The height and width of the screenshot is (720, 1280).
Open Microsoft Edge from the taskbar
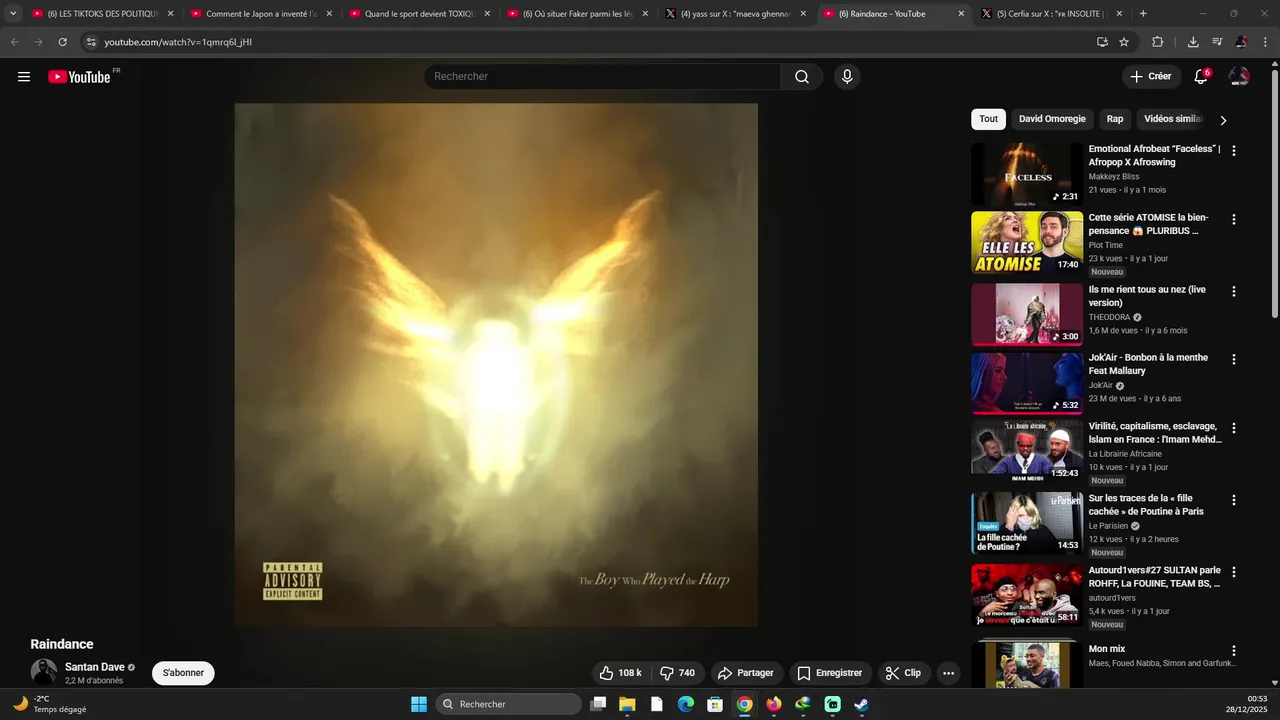coord(685,704)
